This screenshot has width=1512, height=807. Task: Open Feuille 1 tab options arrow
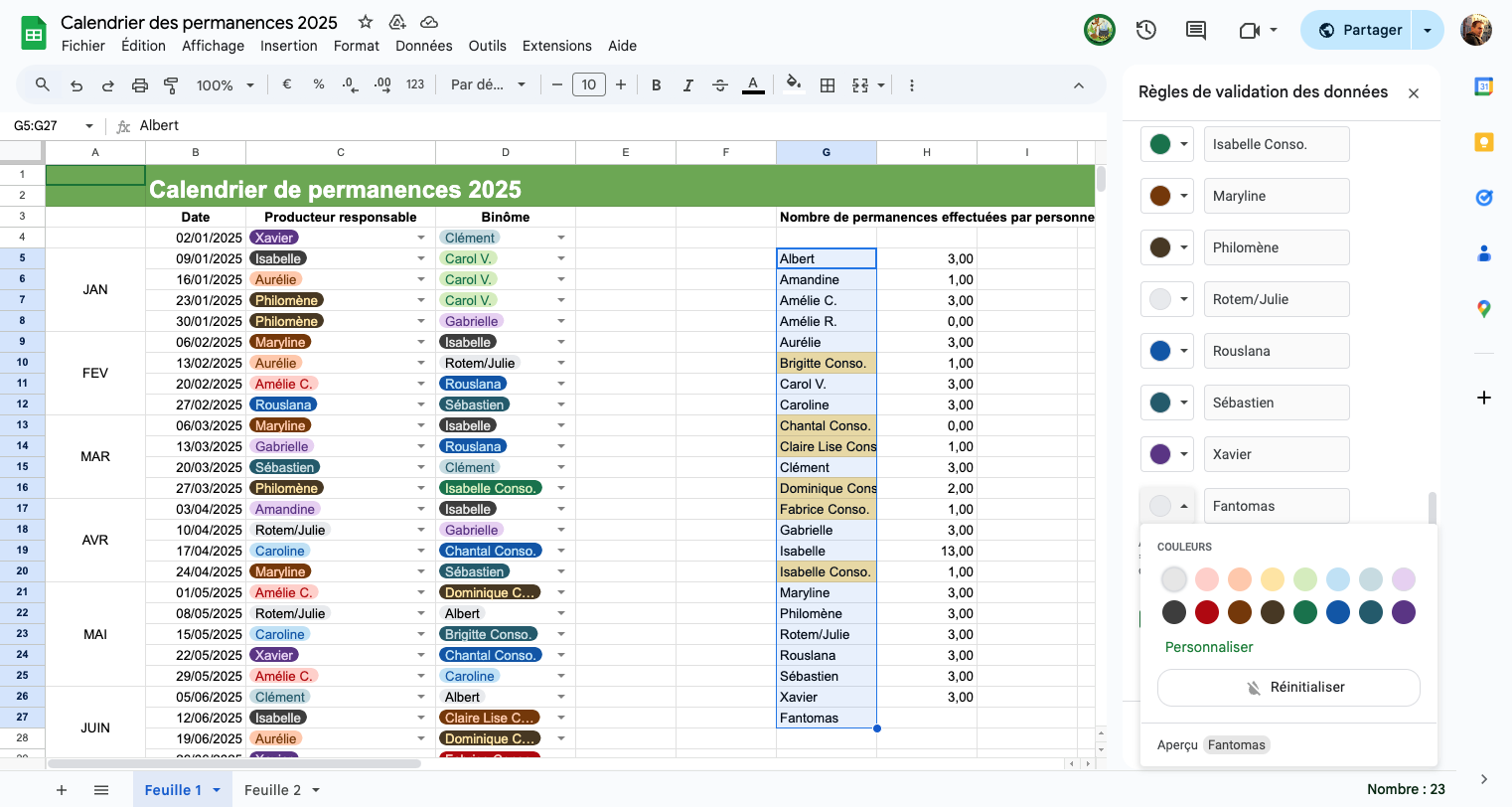217,790
